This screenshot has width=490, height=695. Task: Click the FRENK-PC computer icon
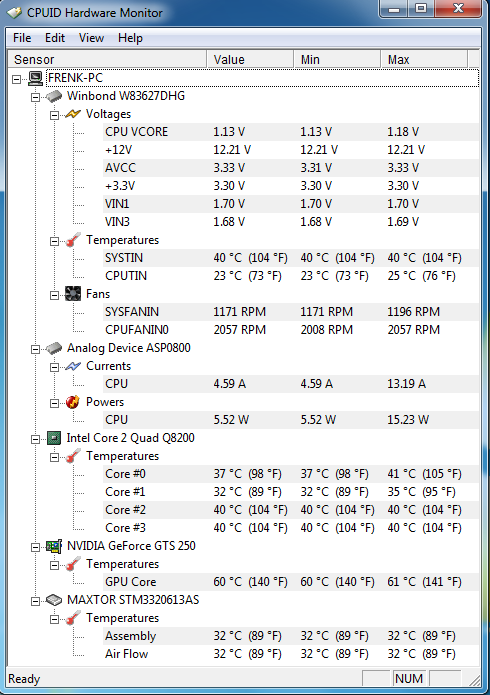point(35,78)
